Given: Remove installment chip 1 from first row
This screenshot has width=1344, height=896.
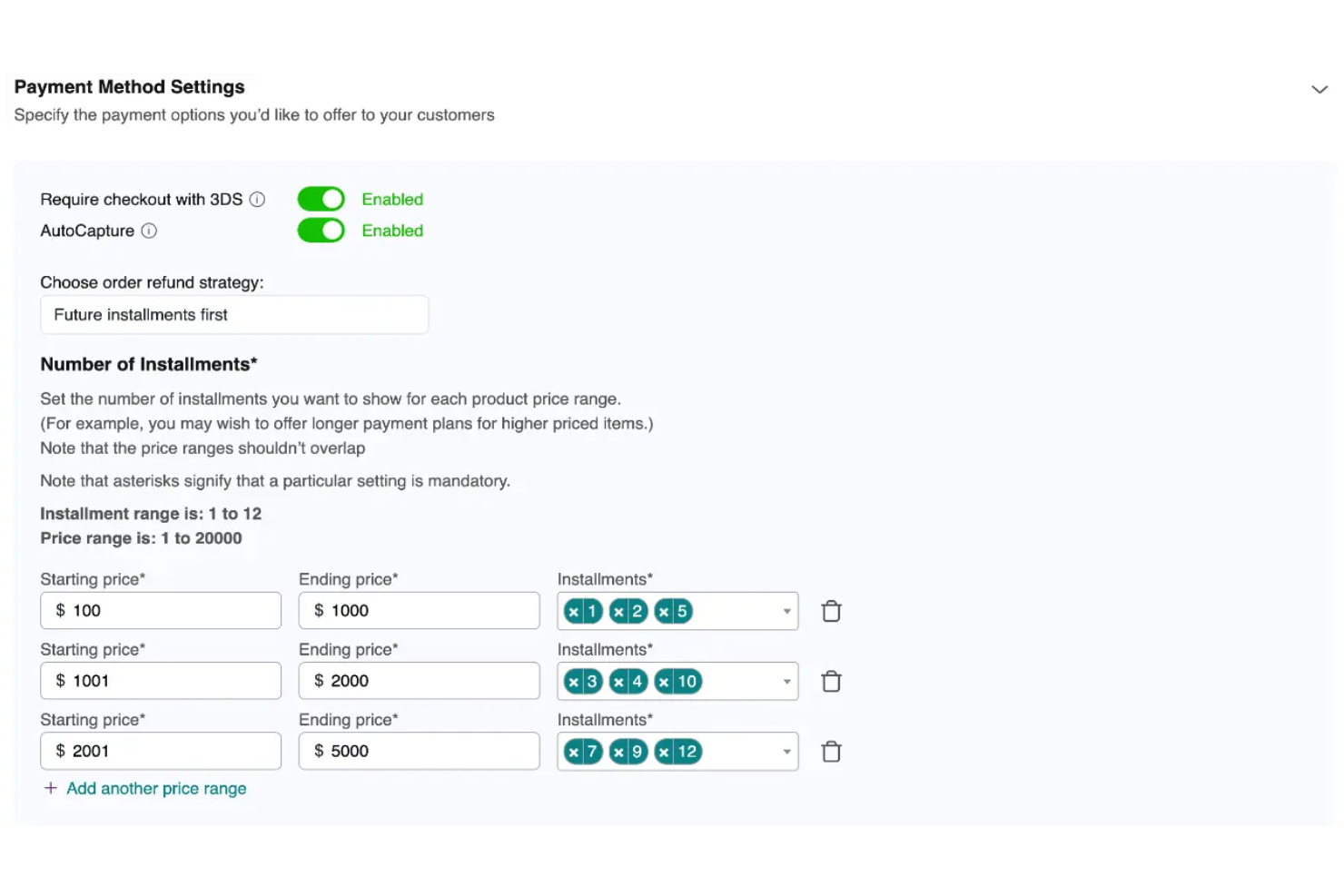Looking at the screenshot, I should [573, 610].
